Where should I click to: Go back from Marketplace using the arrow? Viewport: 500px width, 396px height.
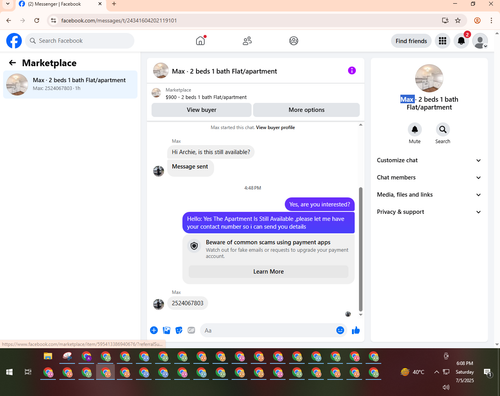pos(12,63)
